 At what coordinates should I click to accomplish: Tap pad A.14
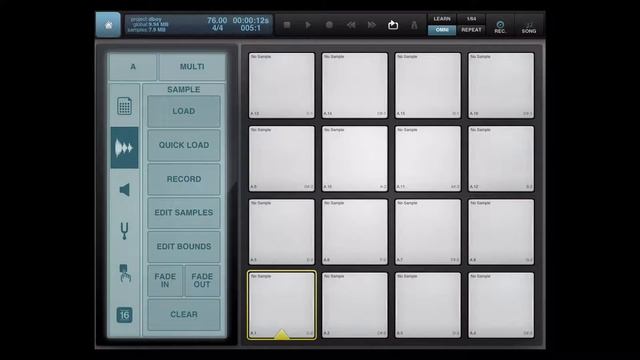355,85
